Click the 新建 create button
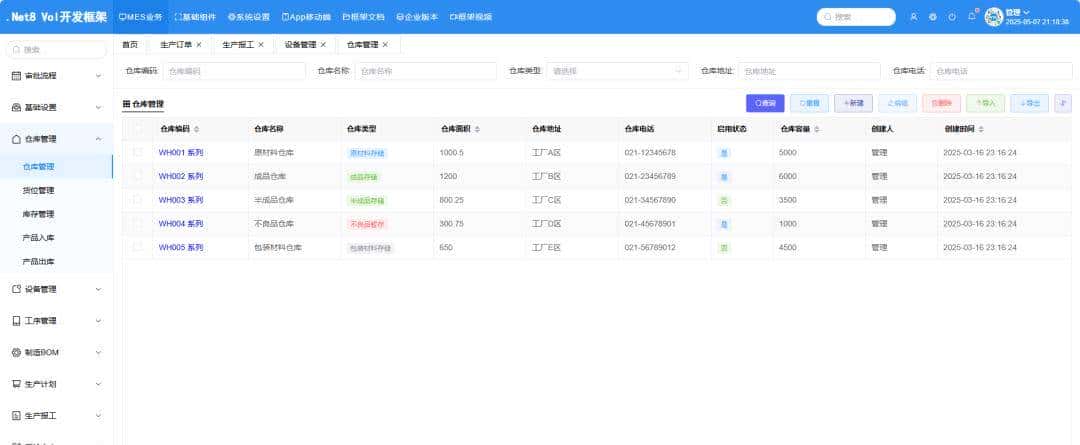 point(853,103)
